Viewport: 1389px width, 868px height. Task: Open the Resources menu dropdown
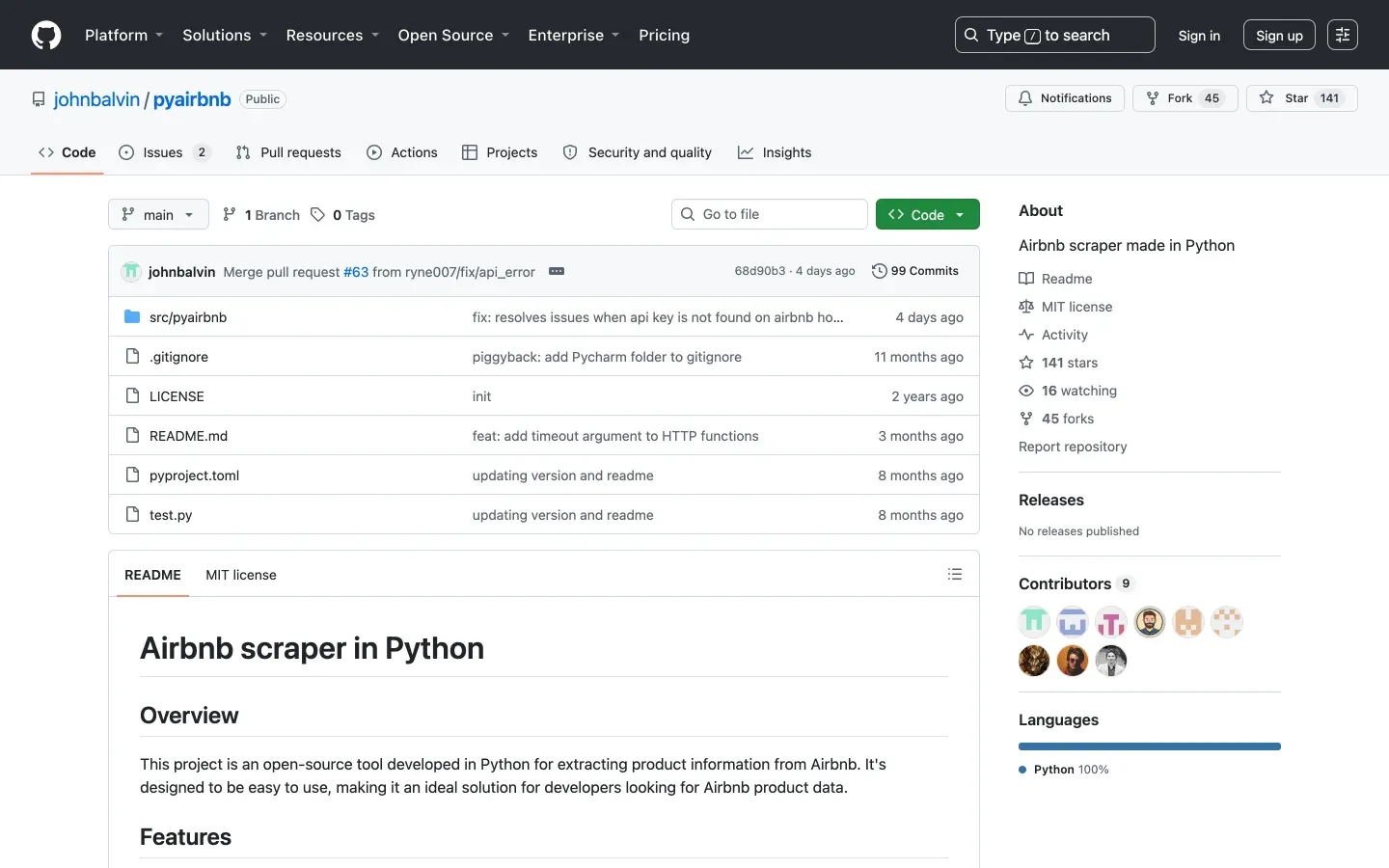tap(333, 35)
